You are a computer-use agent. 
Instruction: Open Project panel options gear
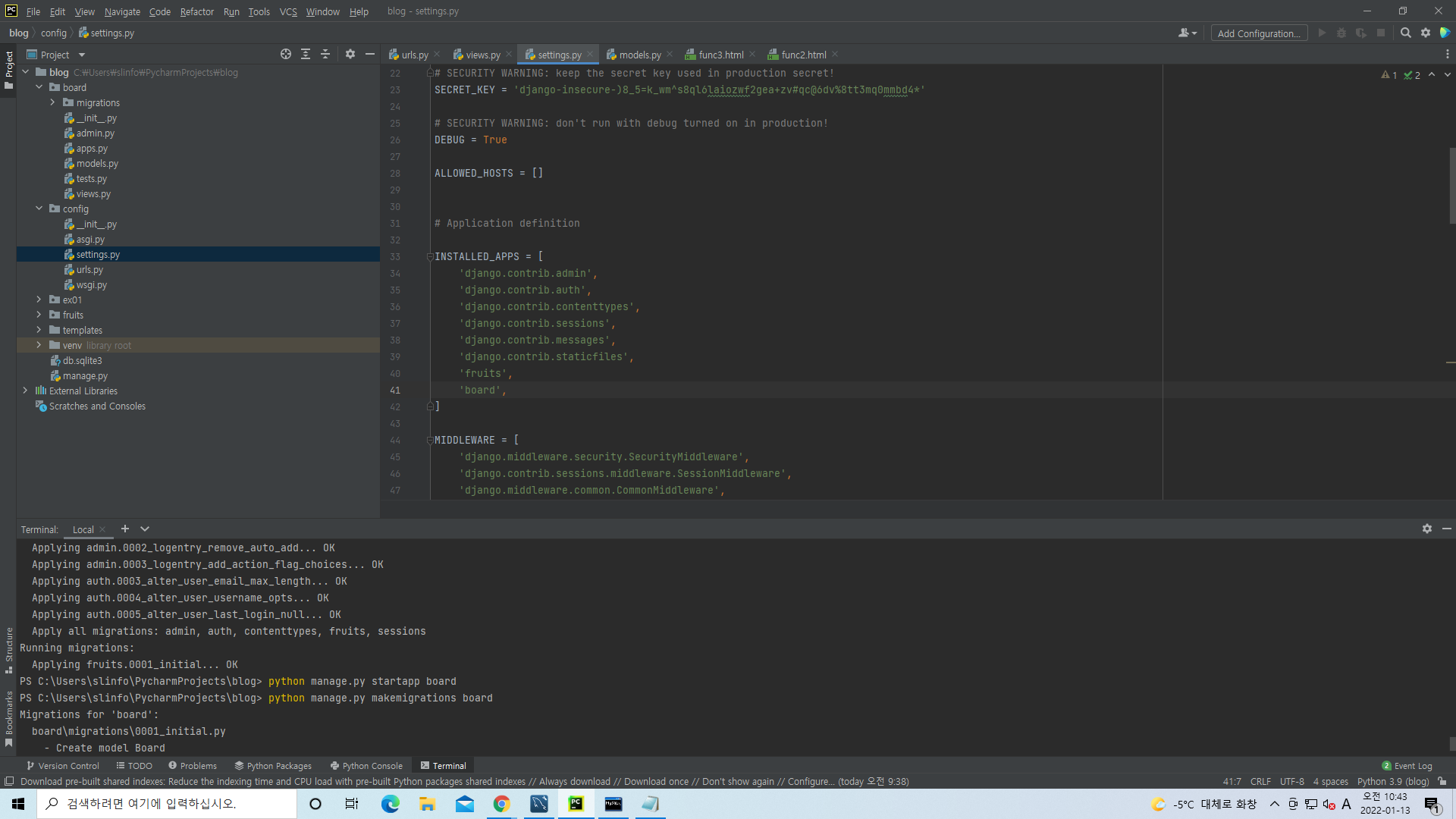350,54
